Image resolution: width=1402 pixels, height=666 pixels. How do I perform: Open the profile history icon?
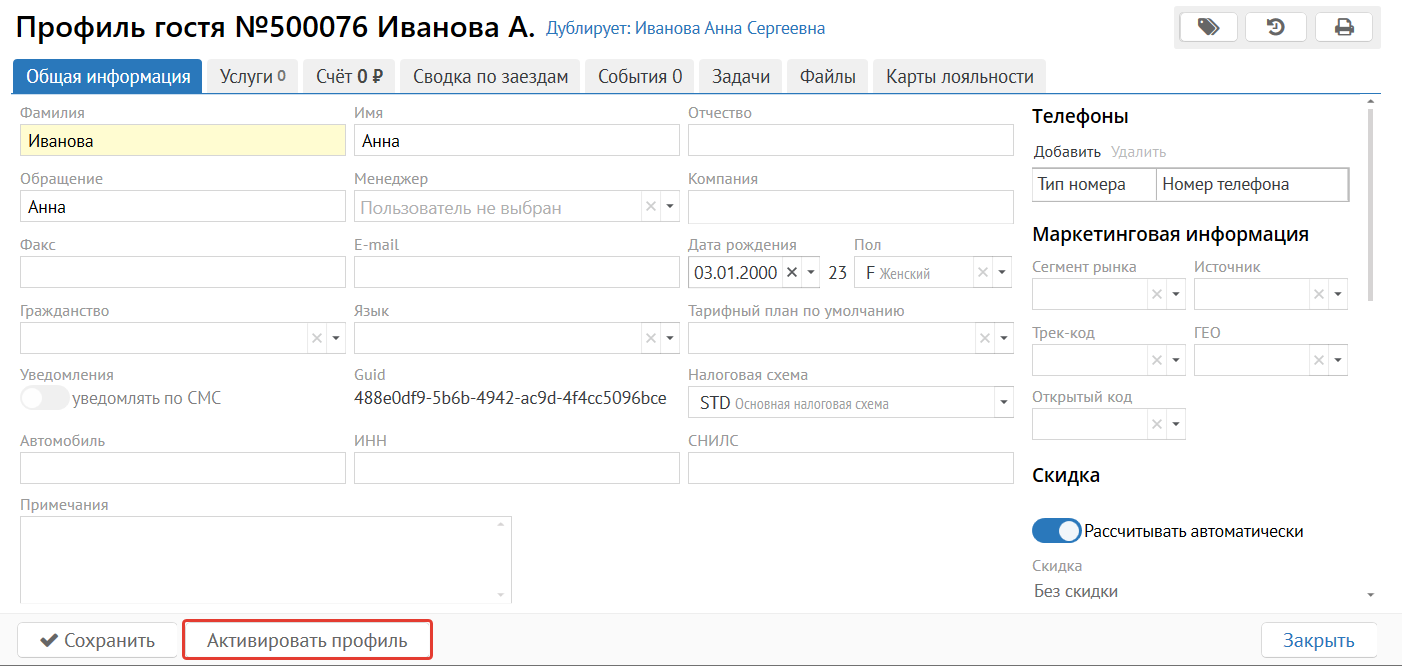point(1276,27)
